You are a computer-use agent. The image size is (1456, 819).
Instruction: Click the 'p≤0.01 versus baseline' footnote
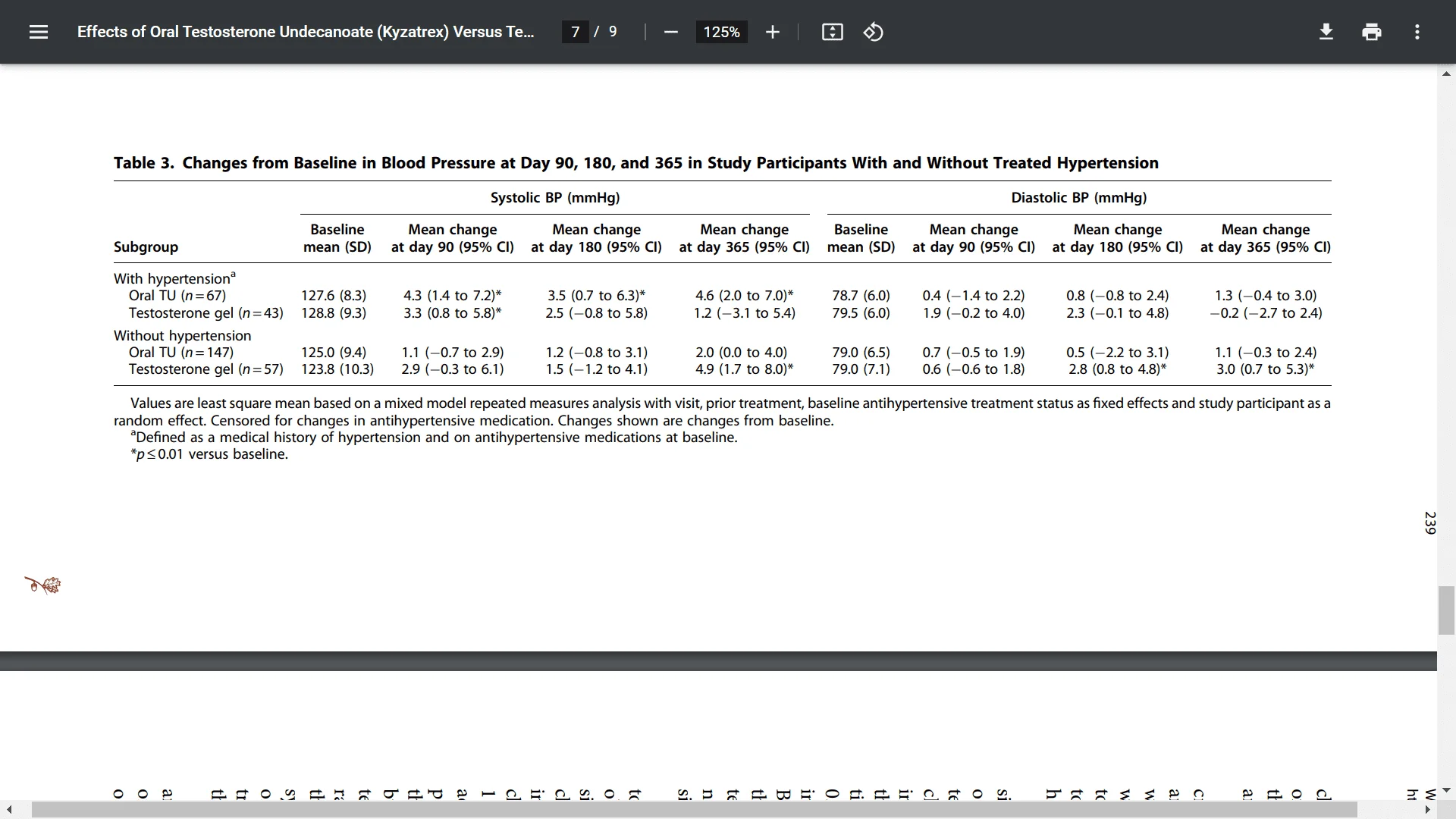[x=209, y=454]
